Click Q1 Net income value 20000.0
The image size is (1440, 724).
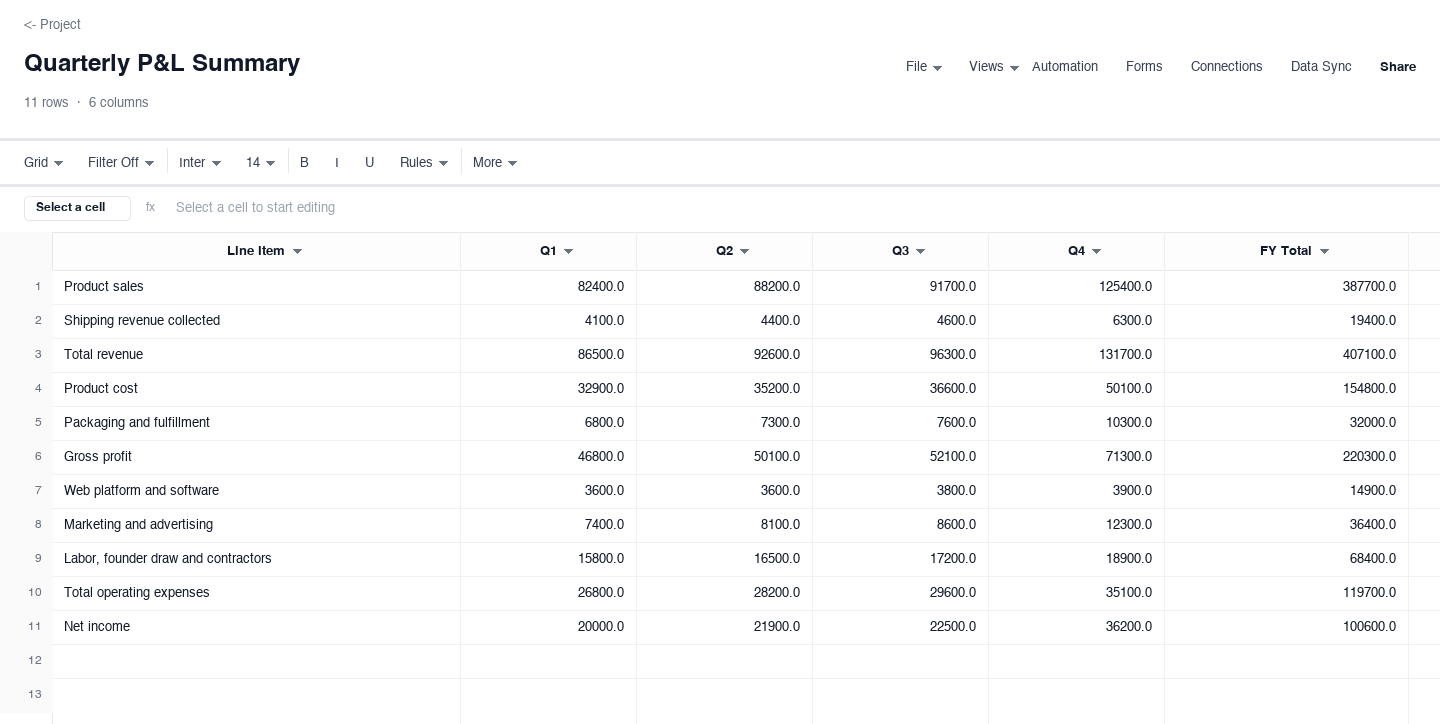548,627
